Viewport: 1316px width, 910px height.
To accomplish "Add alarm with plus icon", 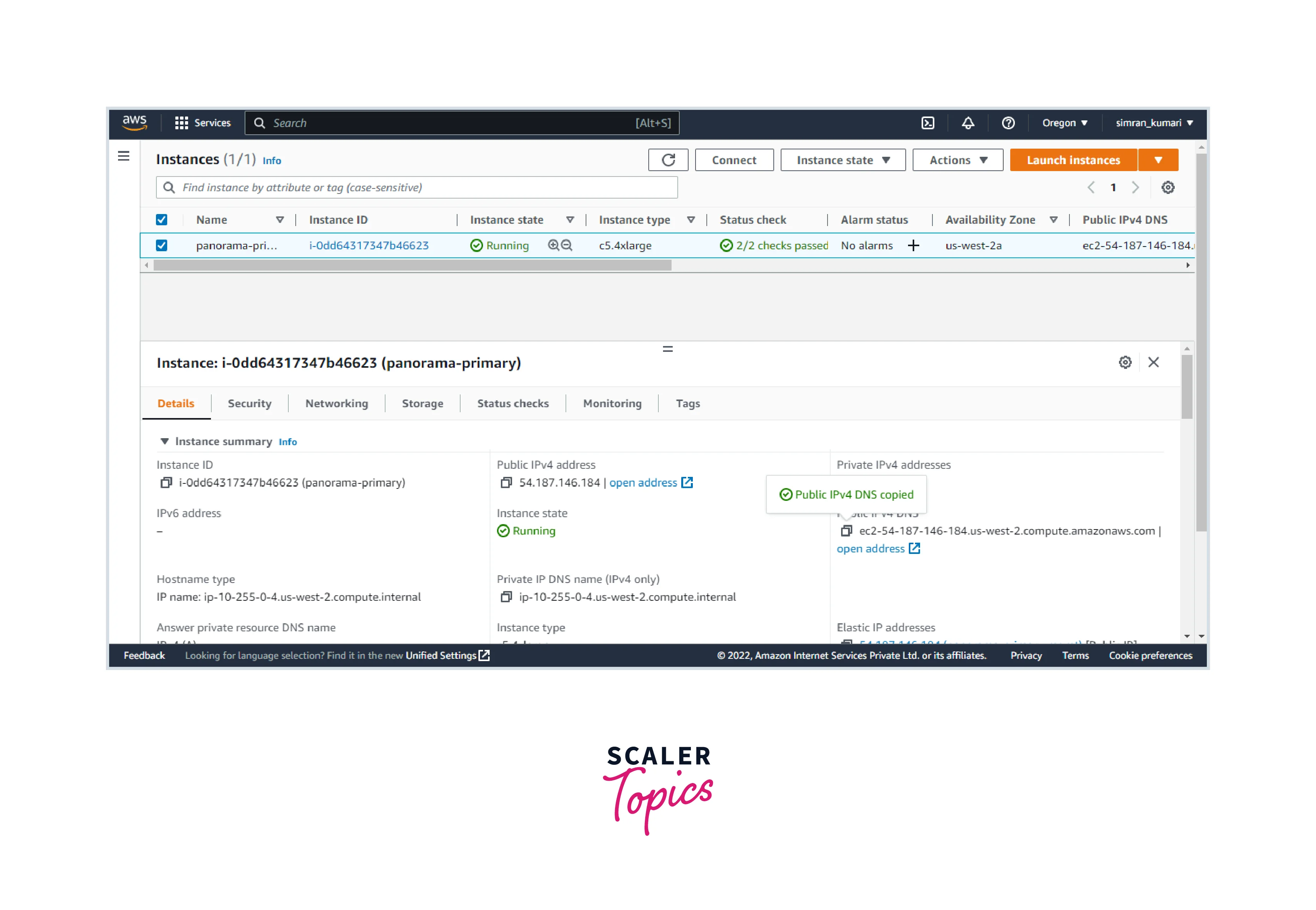I will click(x=913, y=246).
